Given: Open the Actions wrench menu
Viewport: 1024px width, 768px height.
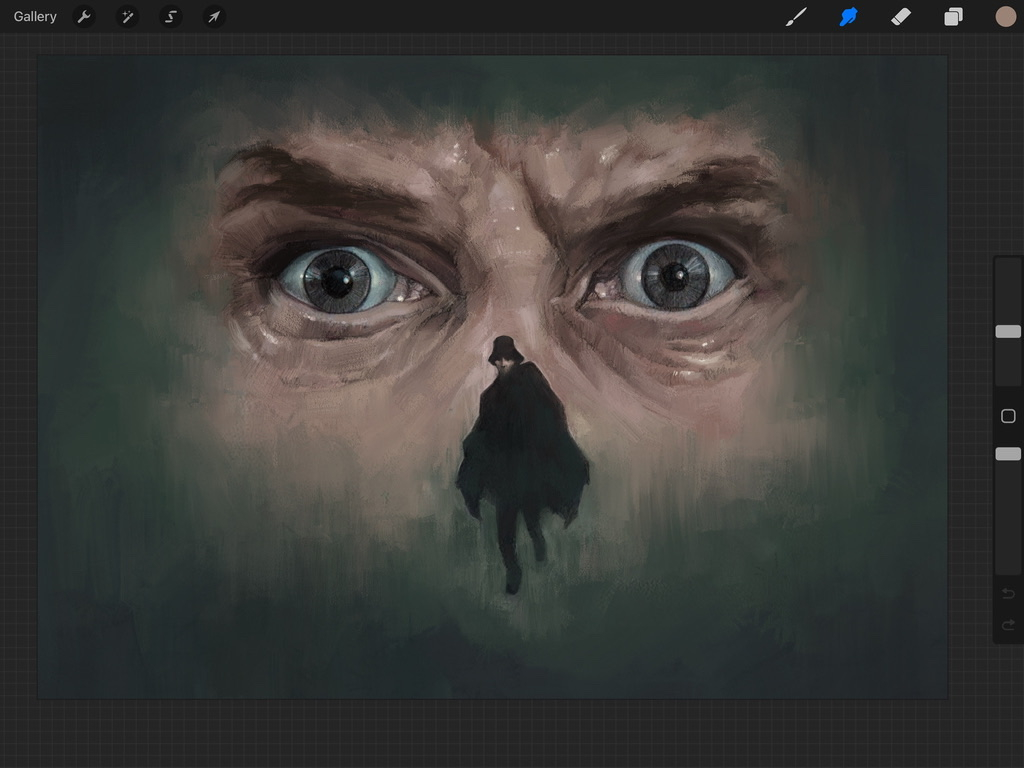Looking at the screenshot, I should 84,17.
